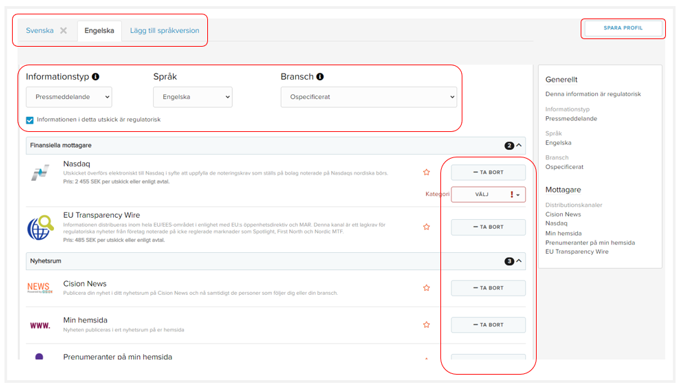
Task: Toggle the regulatorisk information checkbox
Action: pyautogui.click(x=29, y=120)
